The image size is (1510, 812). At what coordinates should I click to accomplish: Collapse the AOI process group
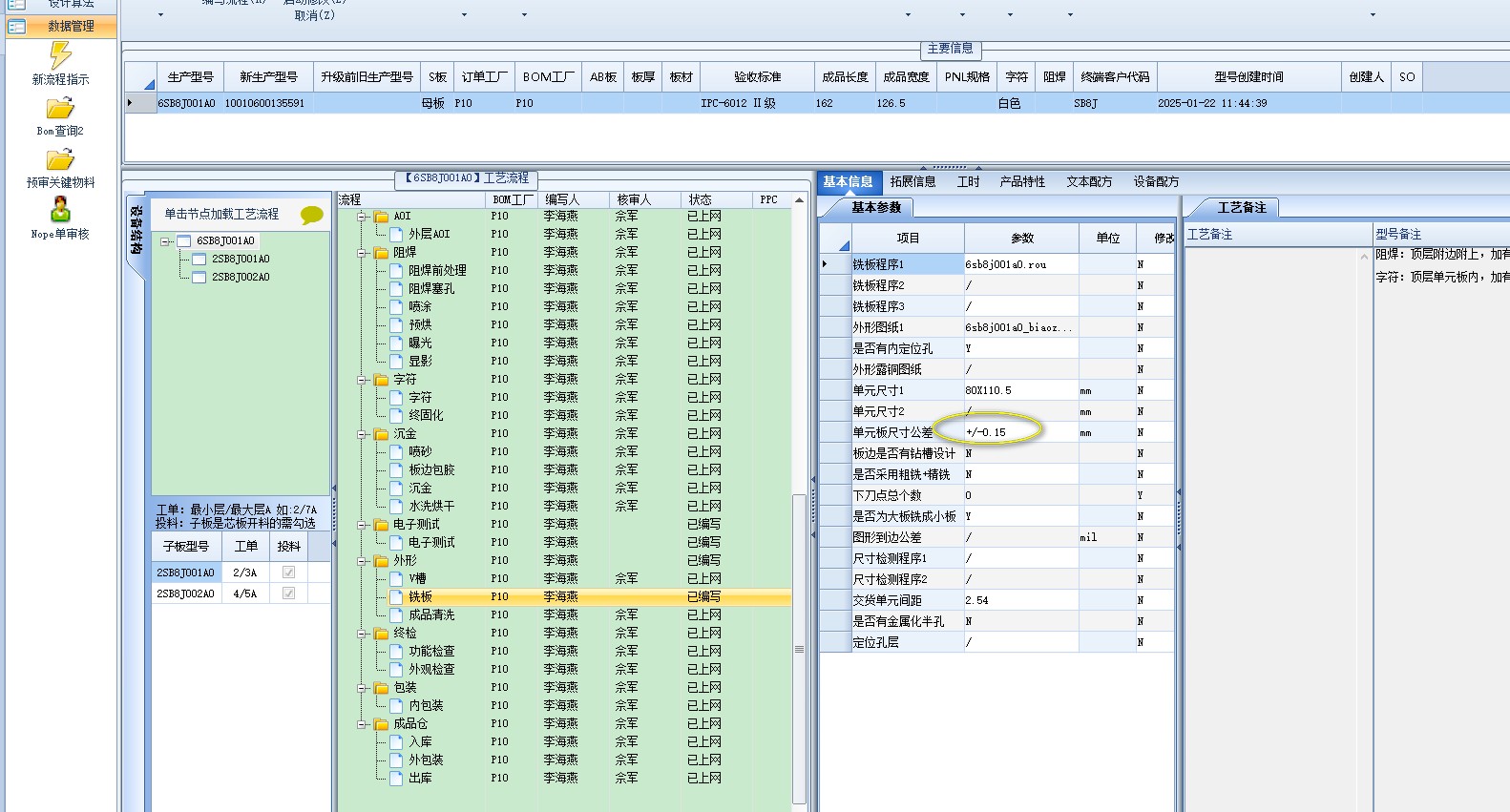pyautogui.click(x=363, y=217)
